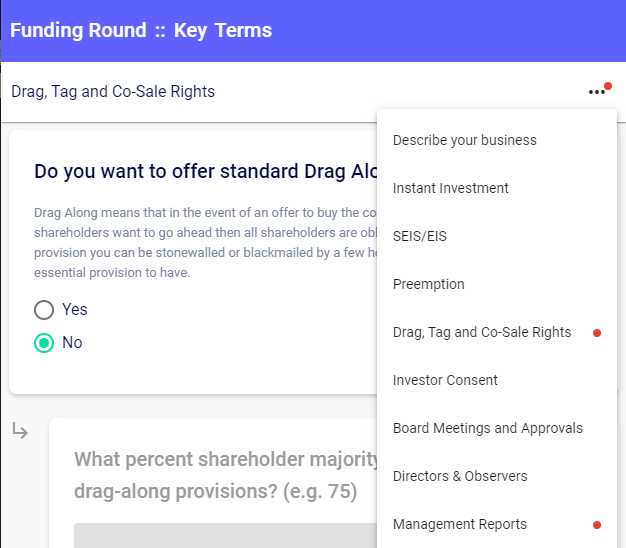This screenshot has width=626, height=548.
Task: Open Management Reports from the menu
Action: click(x=460, y=524)
